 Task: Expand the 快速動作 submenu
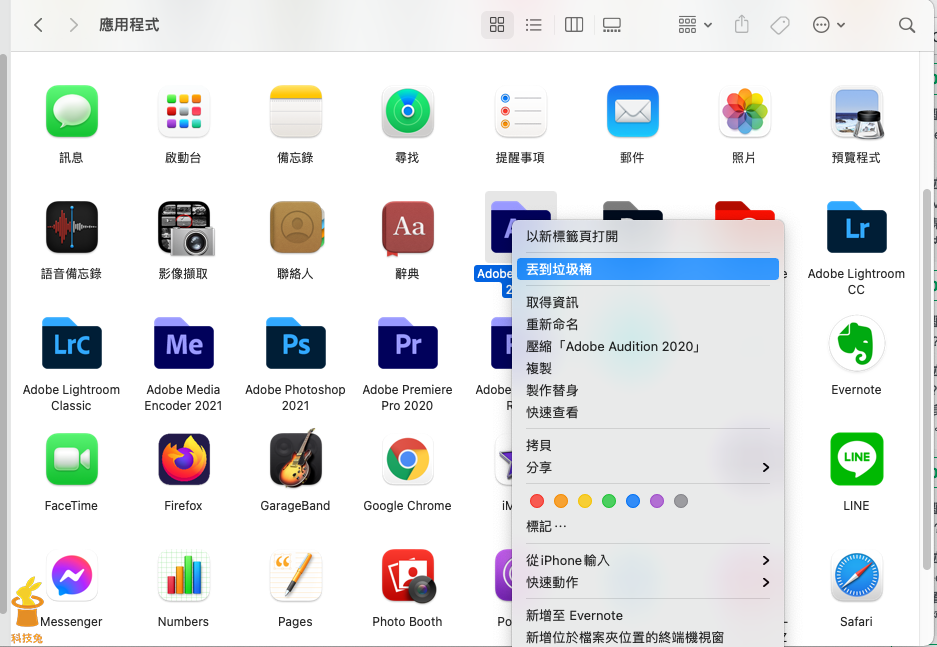[x=648, y=582]
